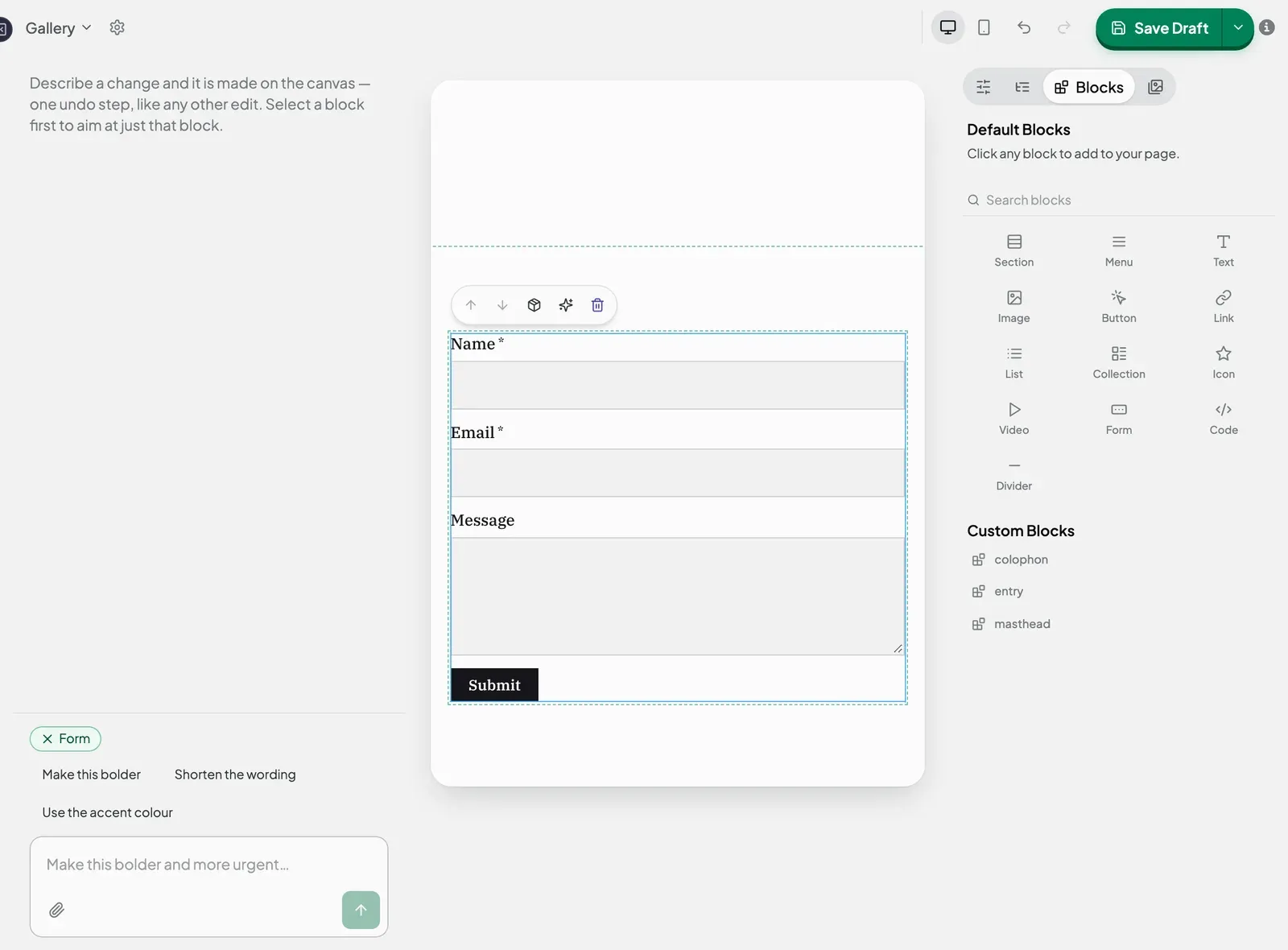This screenshot has width=1288, height=950.
Task: Add an Icon block
Action: coord(1224,362)
